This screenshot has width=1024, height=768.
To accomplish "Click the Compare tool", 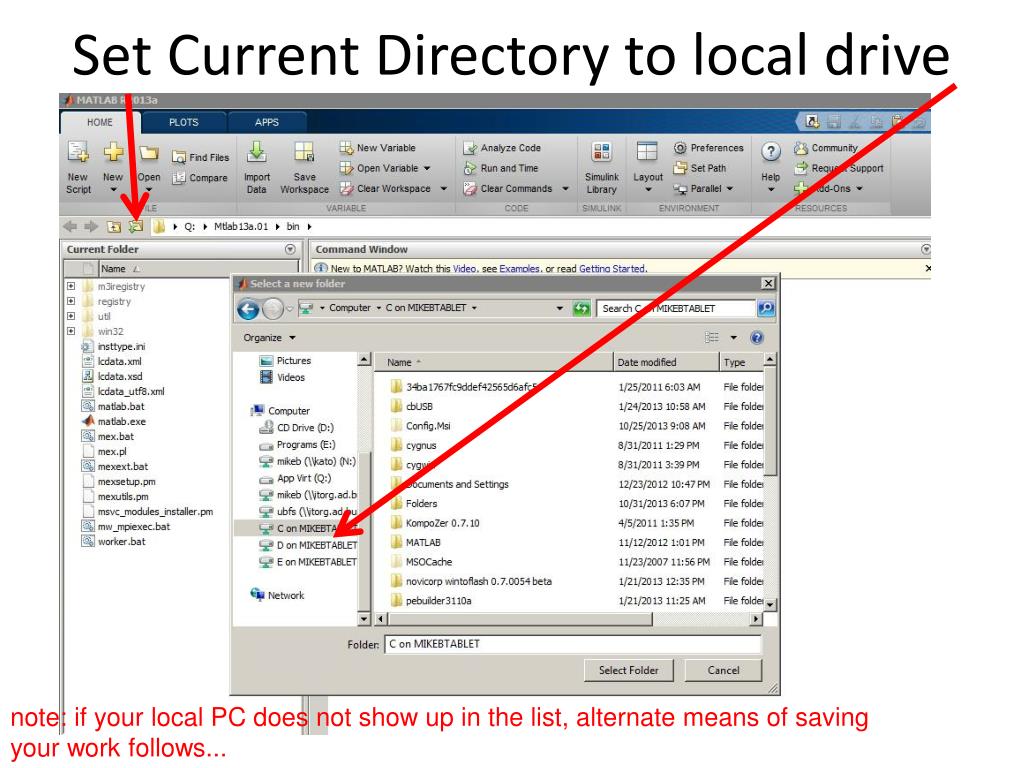I will pos(200,178).
